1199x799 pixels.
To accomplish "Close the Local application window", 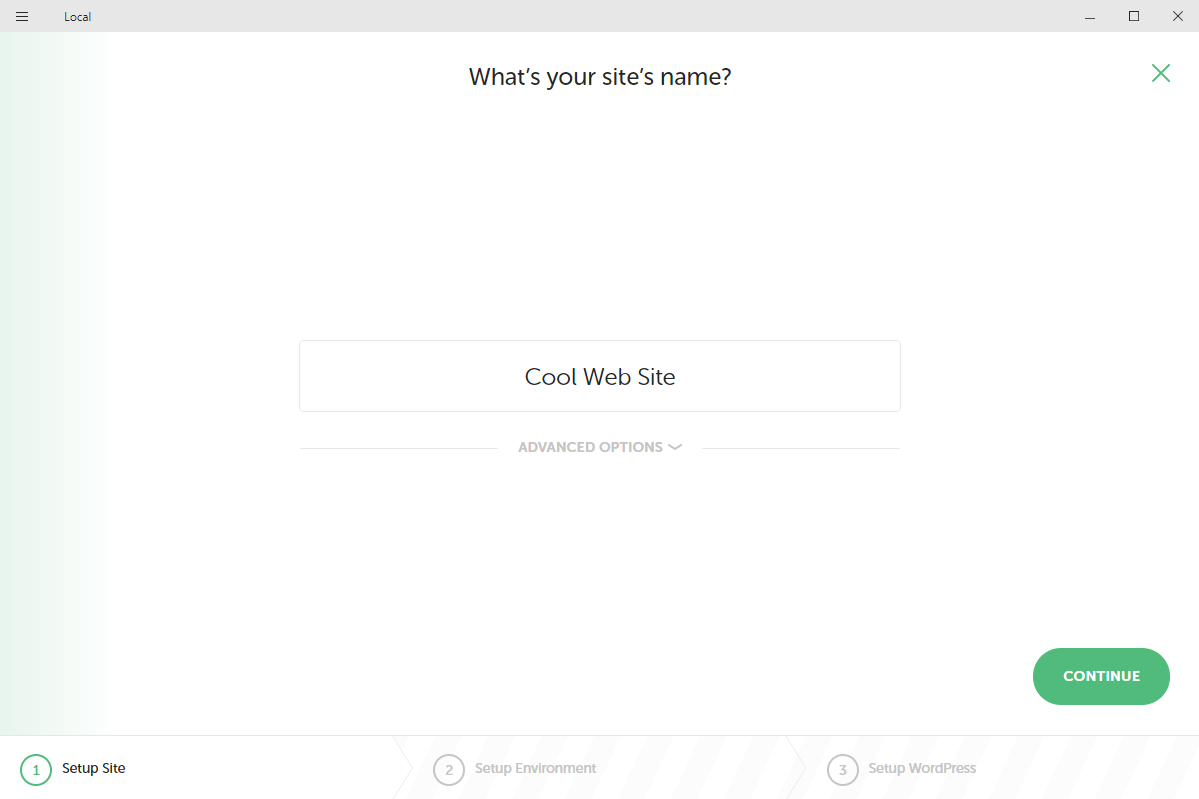I will click(x=1178, y=16).
